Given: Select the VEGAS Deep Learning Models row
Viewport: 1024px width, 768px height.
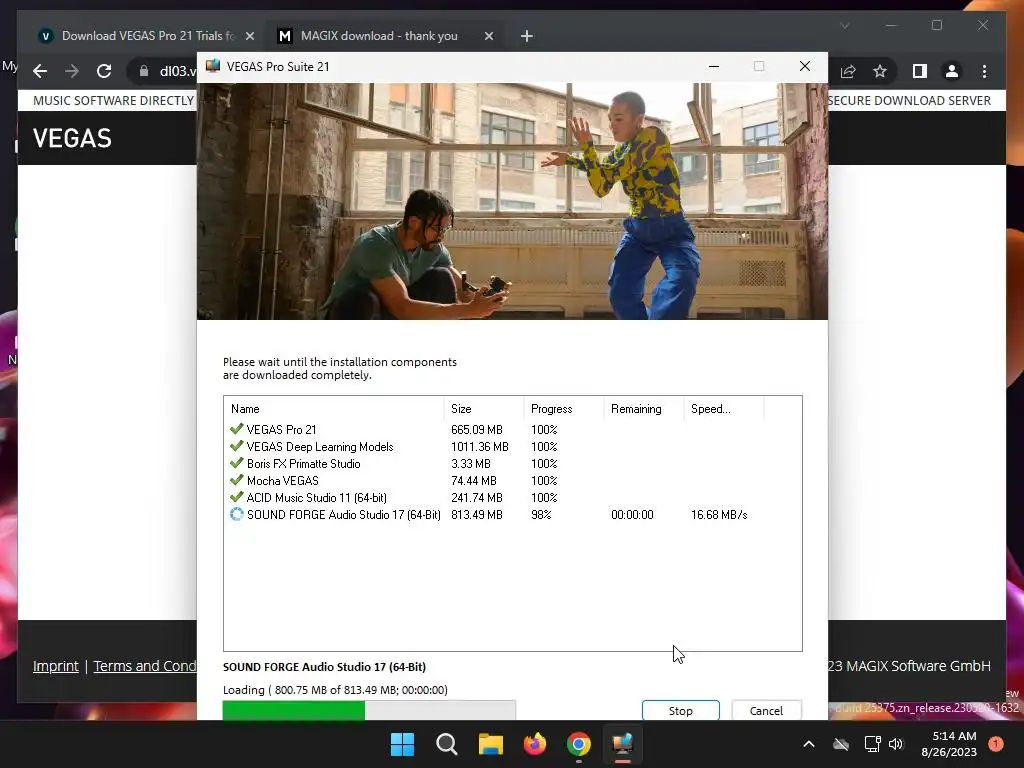Looking at the screenshot, I should 513,447.
